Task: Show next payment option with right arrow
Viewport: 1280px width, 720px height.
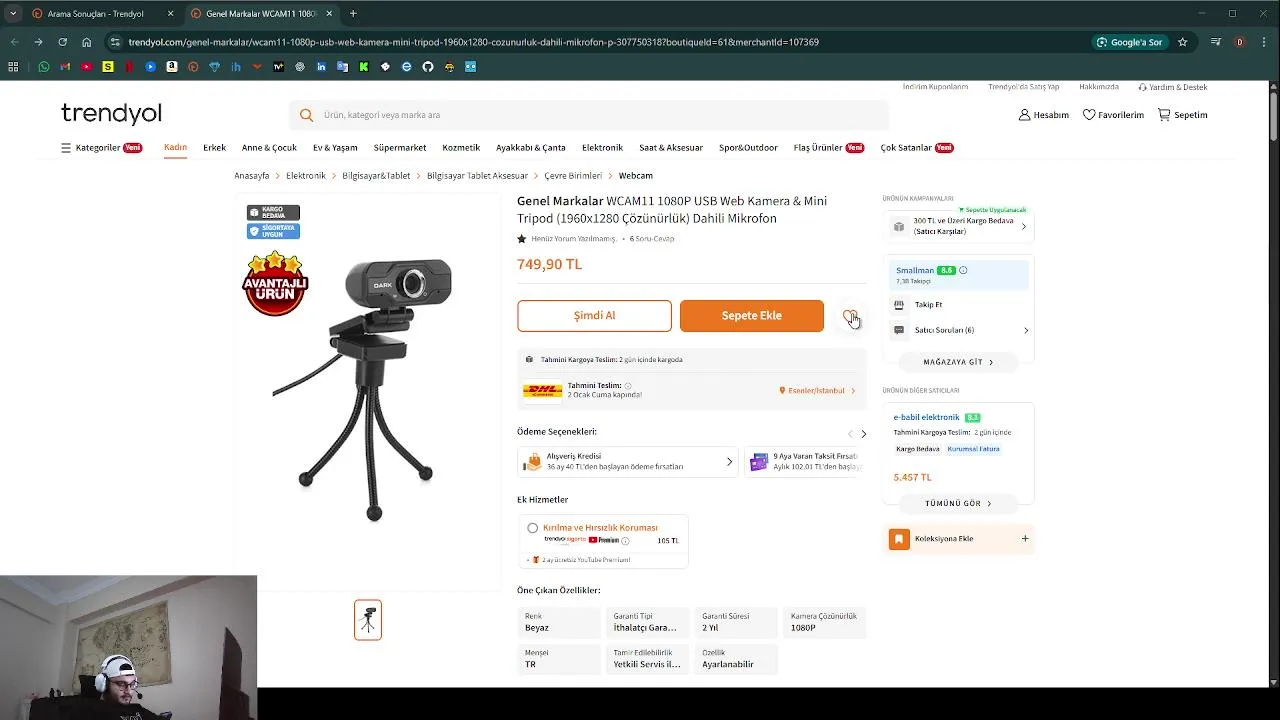Action: 864,434
